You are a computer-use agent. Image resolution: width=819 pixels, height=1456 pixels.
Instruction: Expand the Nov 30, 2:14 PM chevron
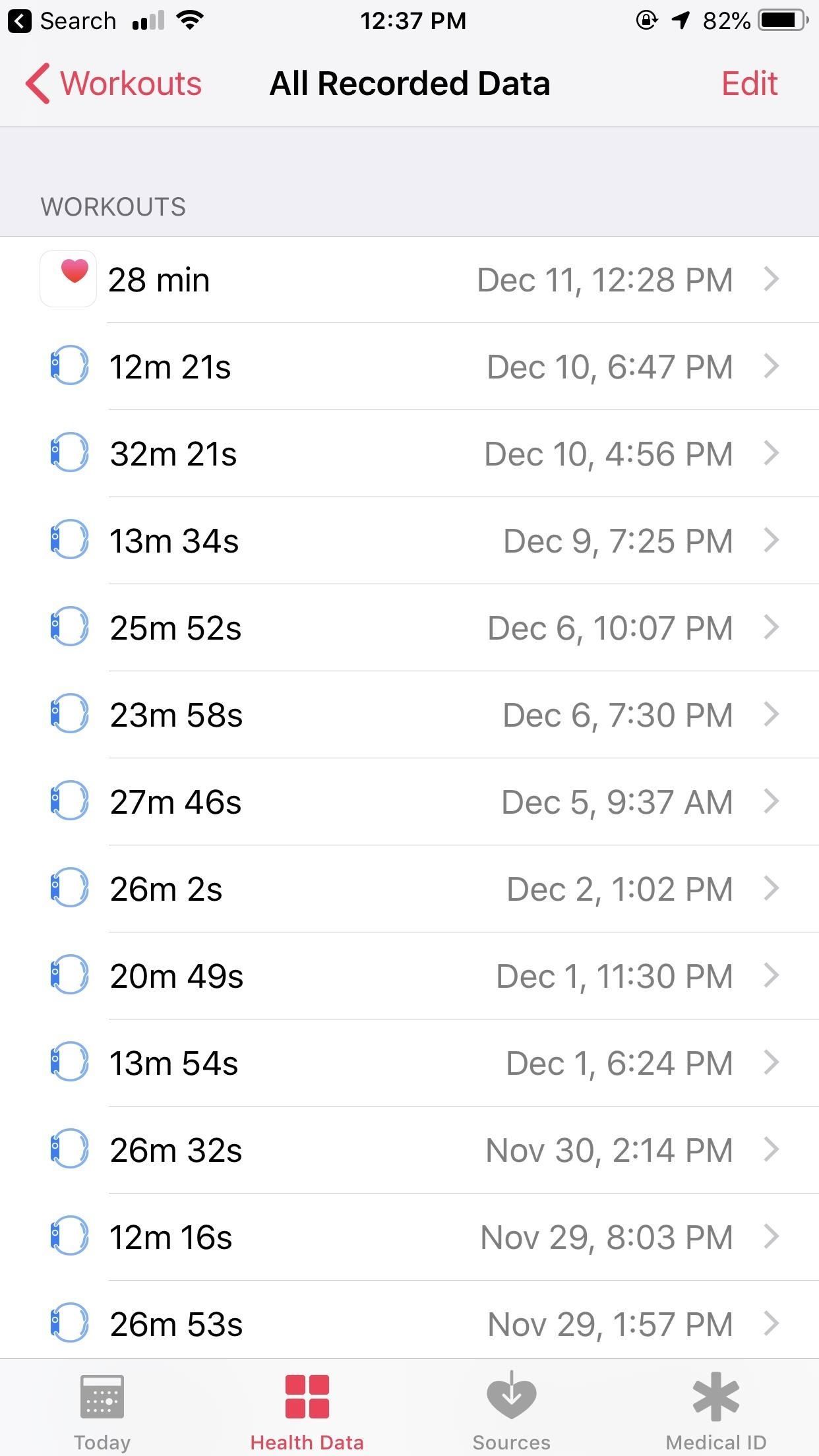(x=772, y=1149)
